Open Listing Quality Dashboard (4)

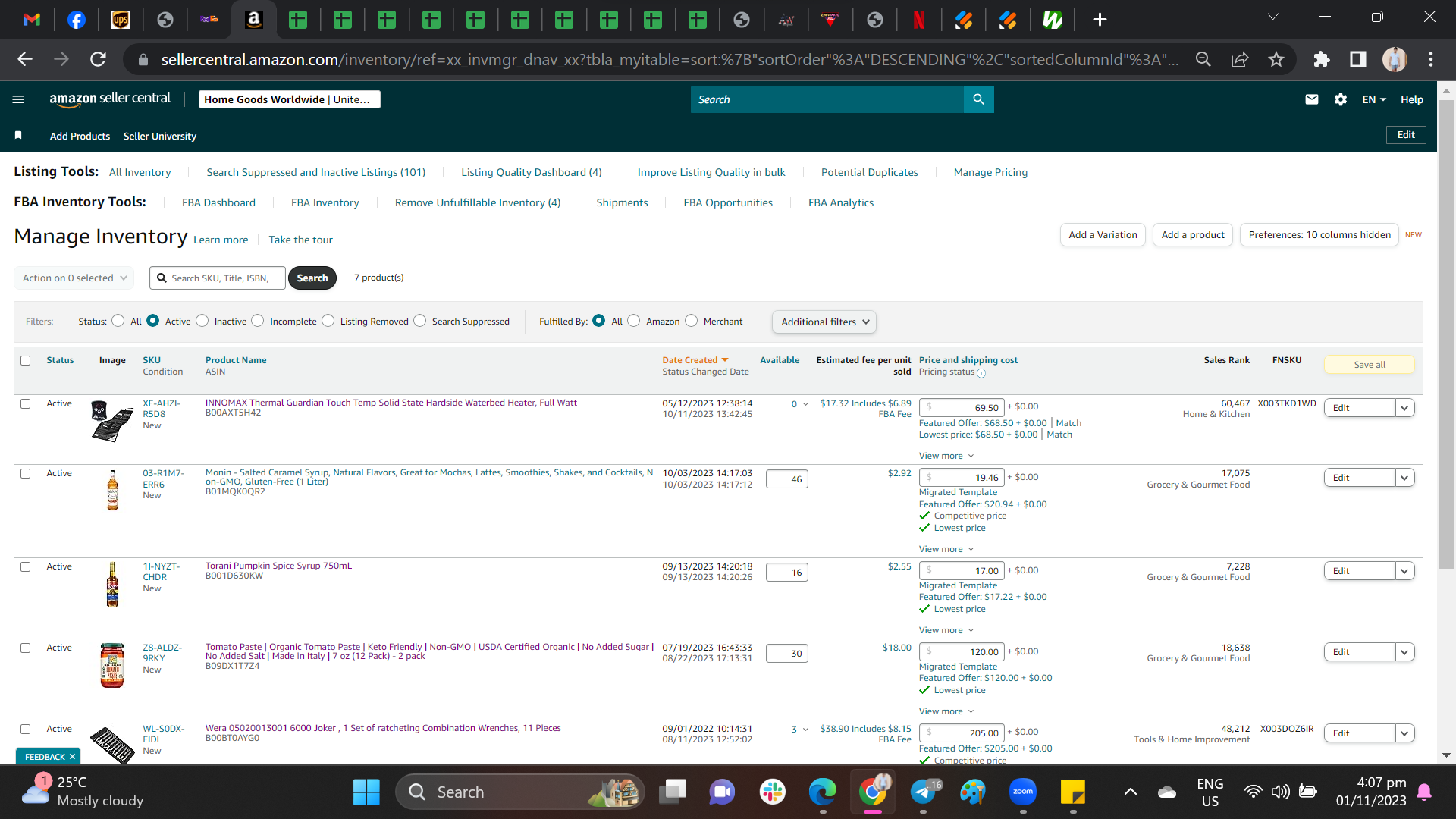(532, 172)
